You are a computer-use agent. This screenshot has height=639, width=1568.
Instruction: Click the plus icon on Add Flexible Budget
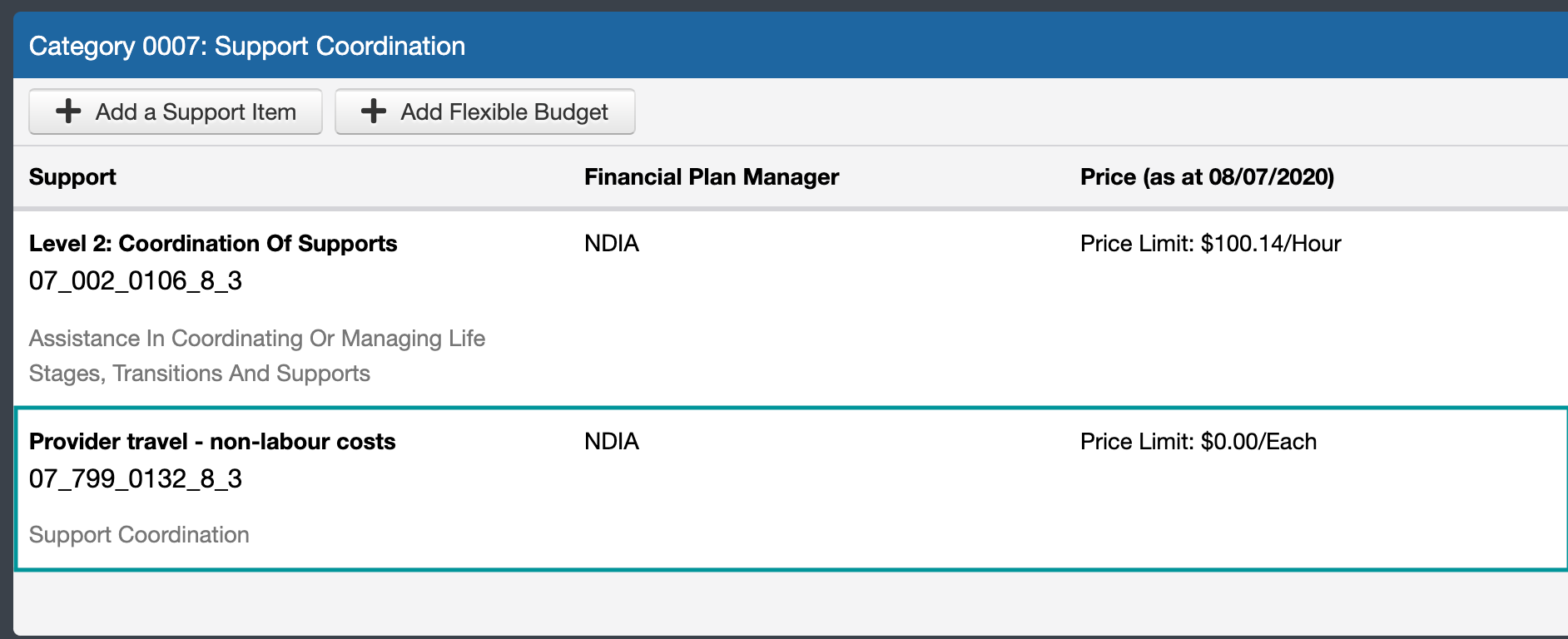374,111
